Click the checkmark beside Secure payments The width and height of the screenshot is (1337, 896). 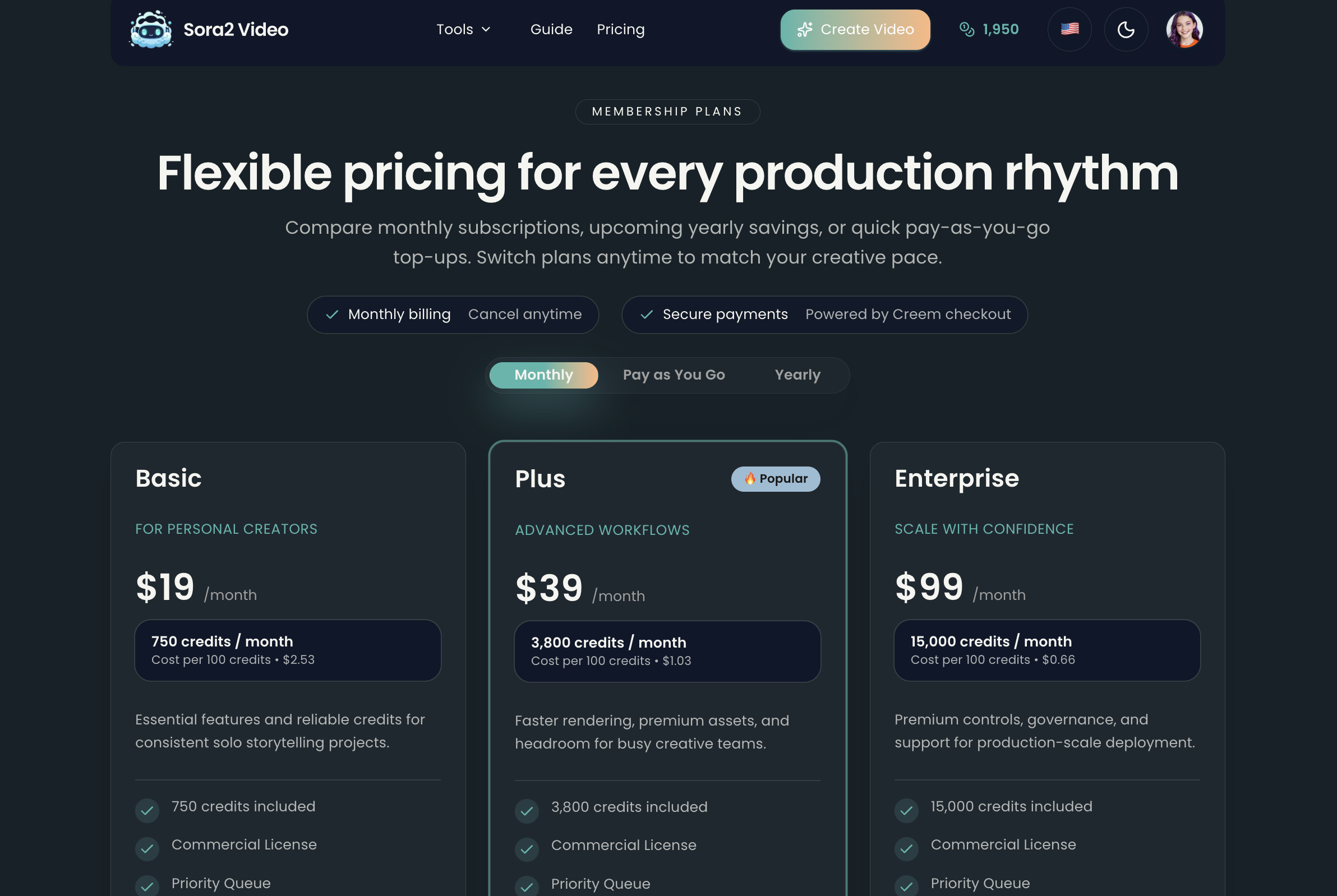[x=647, y=315]
